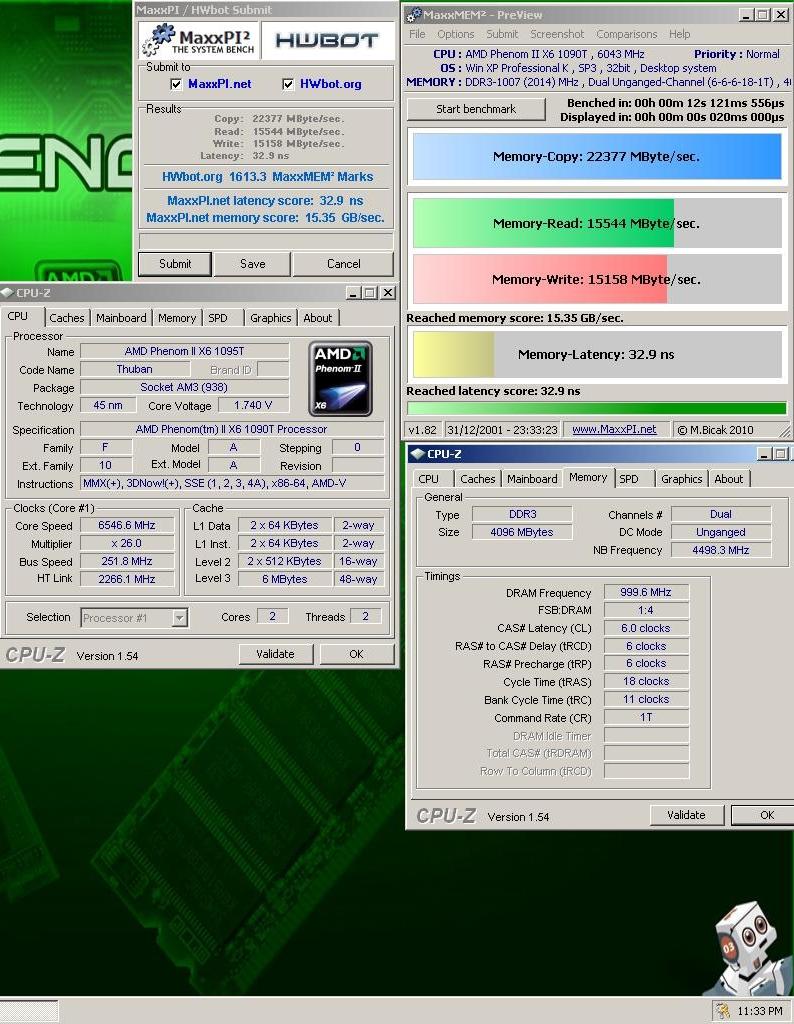This screenshot has height=1024, width=794.
Task: Open the Comparisons menu in MaxxMEM²
Action: coord(626,34)
